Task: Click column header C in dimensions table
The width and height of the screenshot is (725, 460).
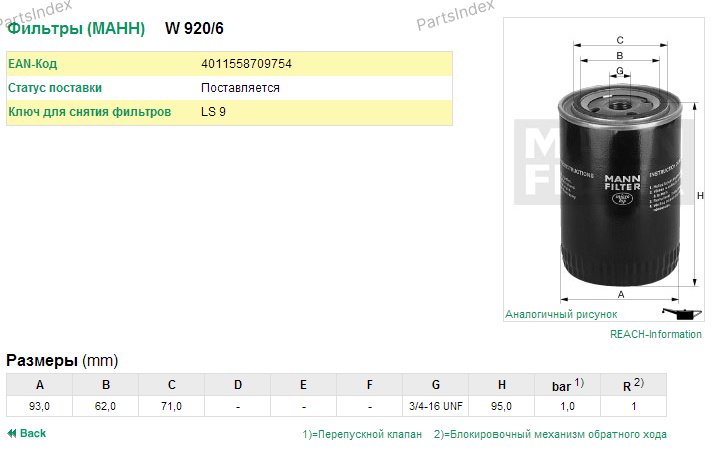Action: tap(172, 385)
